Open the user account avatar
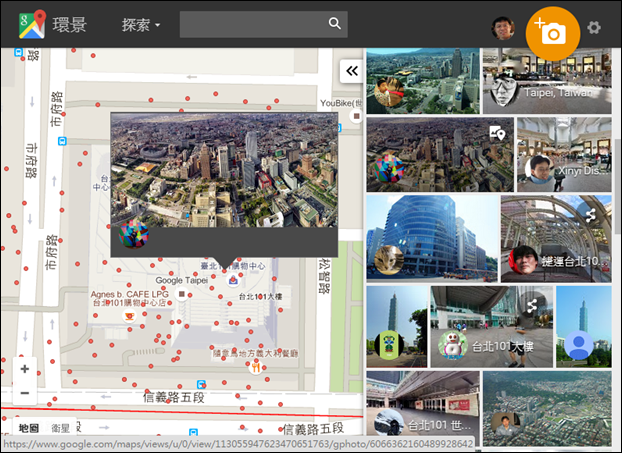622x453 pixels. point(503,28)
